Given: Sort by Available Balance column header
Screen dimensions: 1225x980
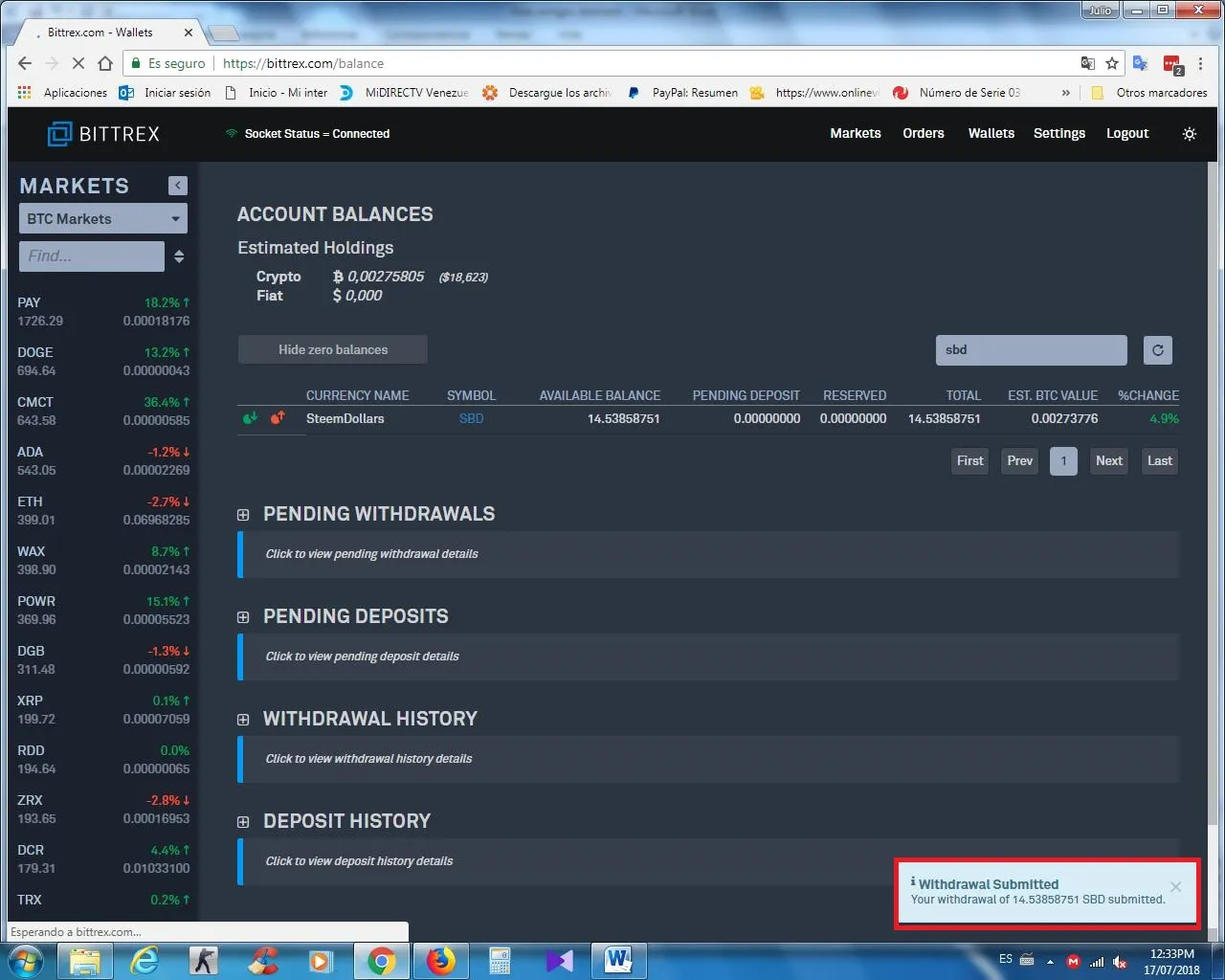Looking at the screenshot, I should tap(599, 395).
